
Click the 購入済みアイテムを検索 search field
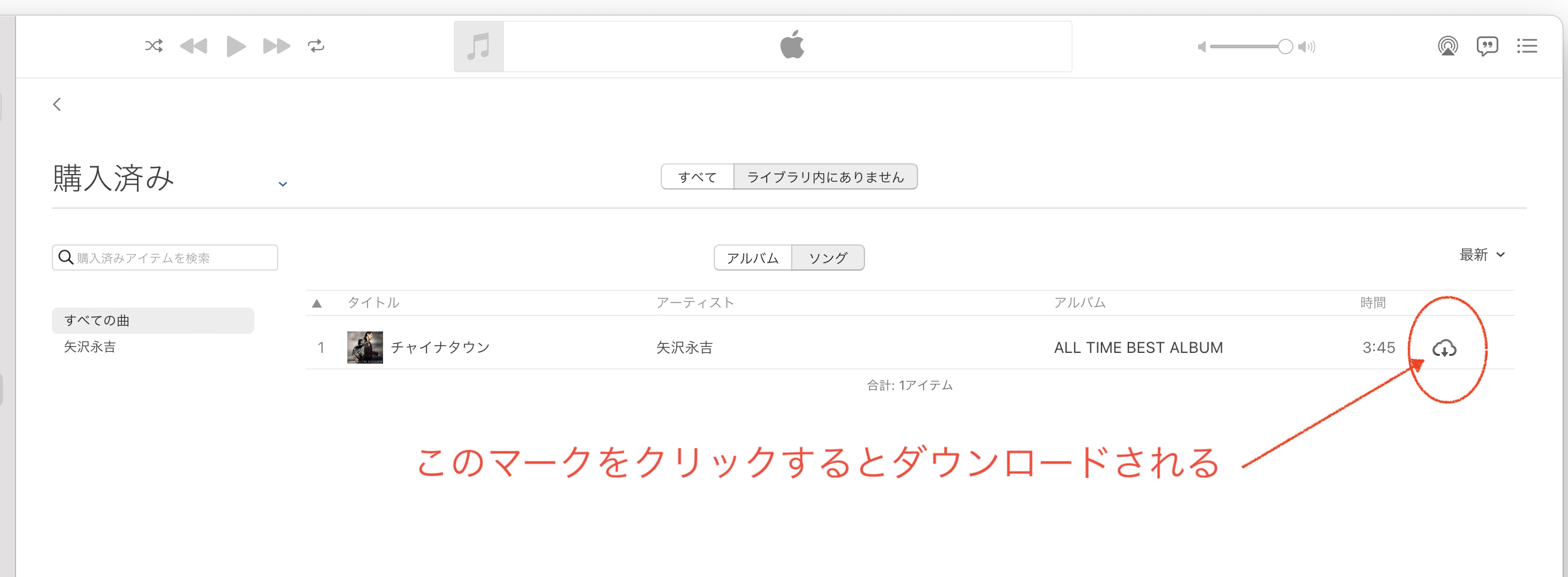[x=165, y=258]
